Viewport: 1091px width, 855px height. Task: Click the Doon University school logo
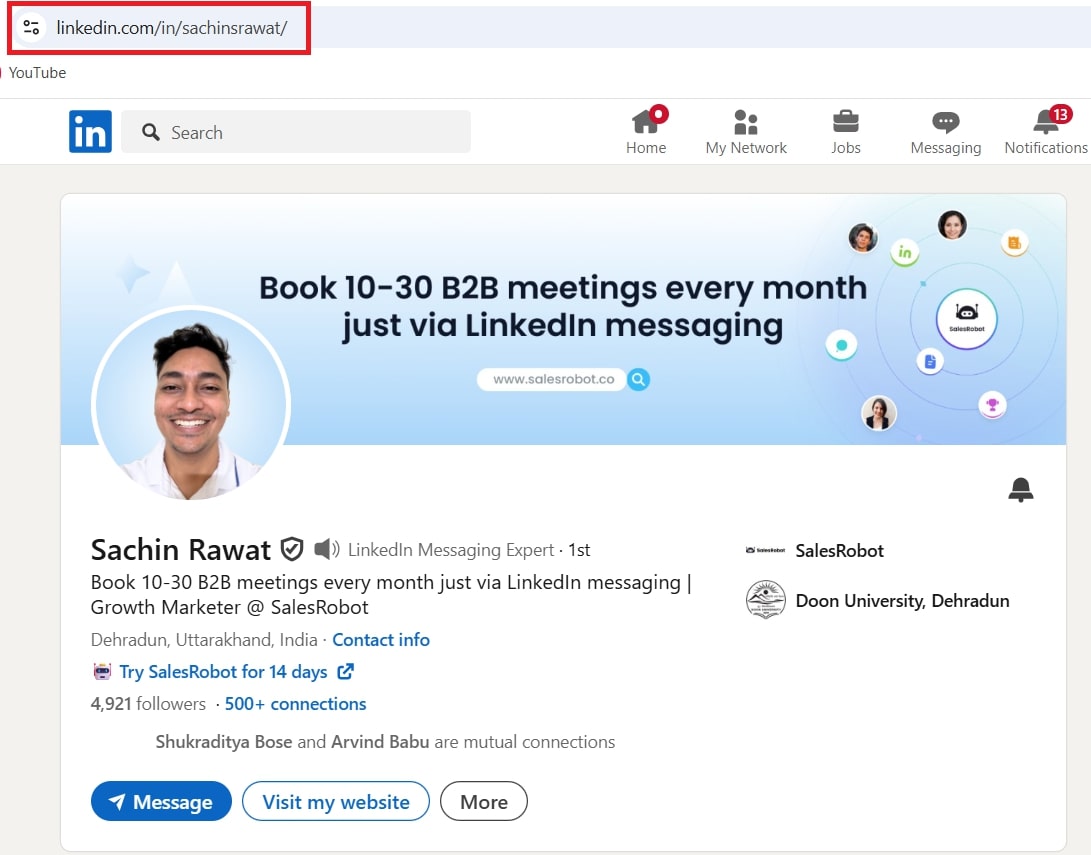point(766,600)
